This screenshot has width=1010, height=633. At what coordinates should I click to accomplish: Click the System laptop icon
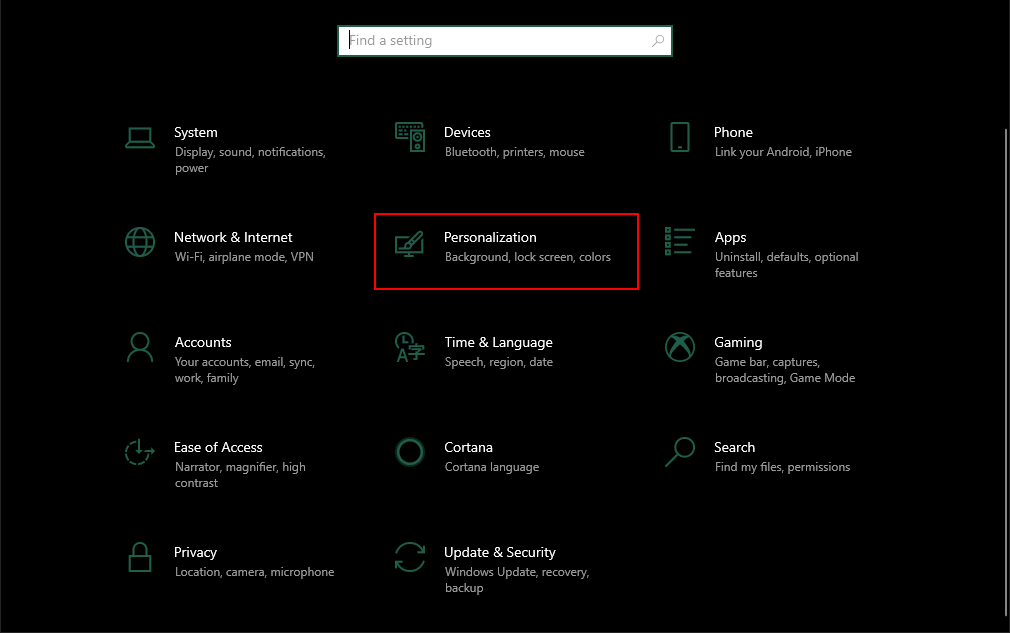click(140, 138)
